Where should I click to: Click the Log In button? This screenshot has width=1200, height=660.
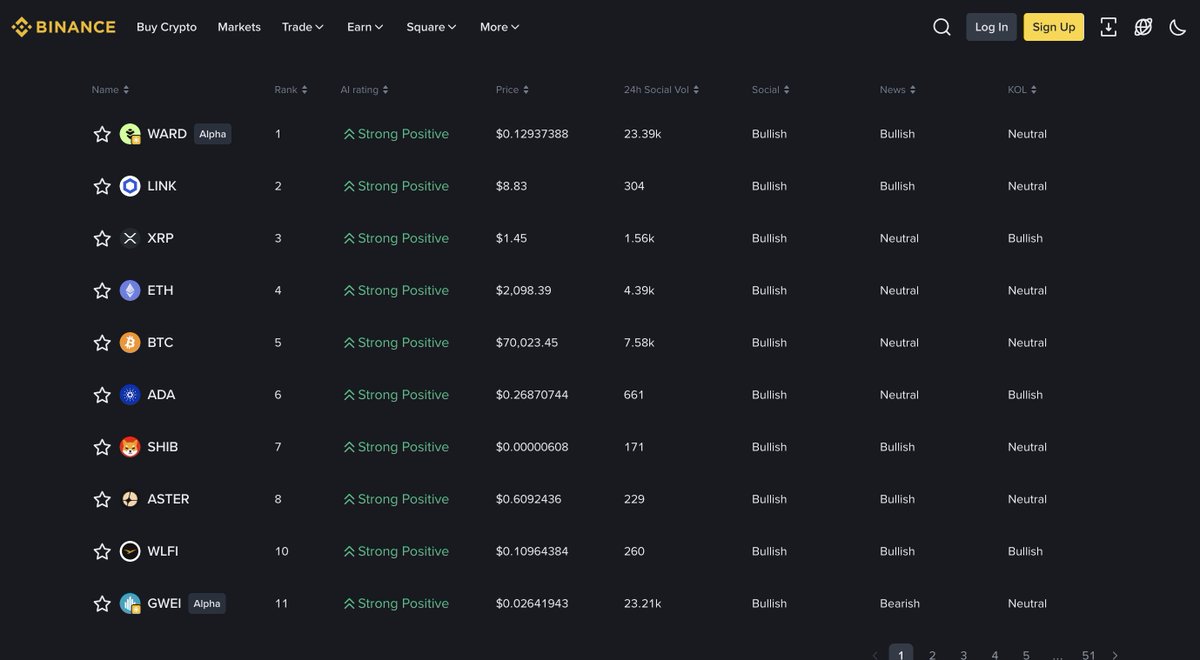[991, 27]
